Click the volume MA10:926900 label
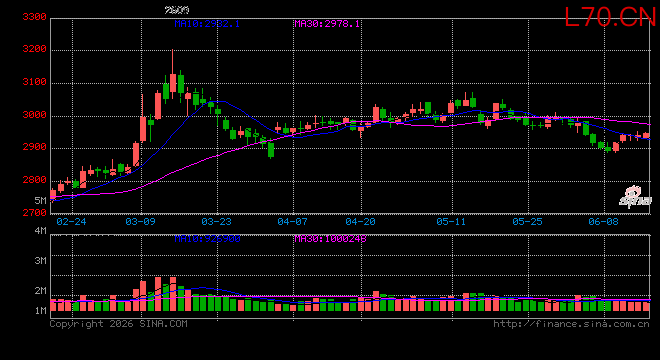 coord(207,239)
